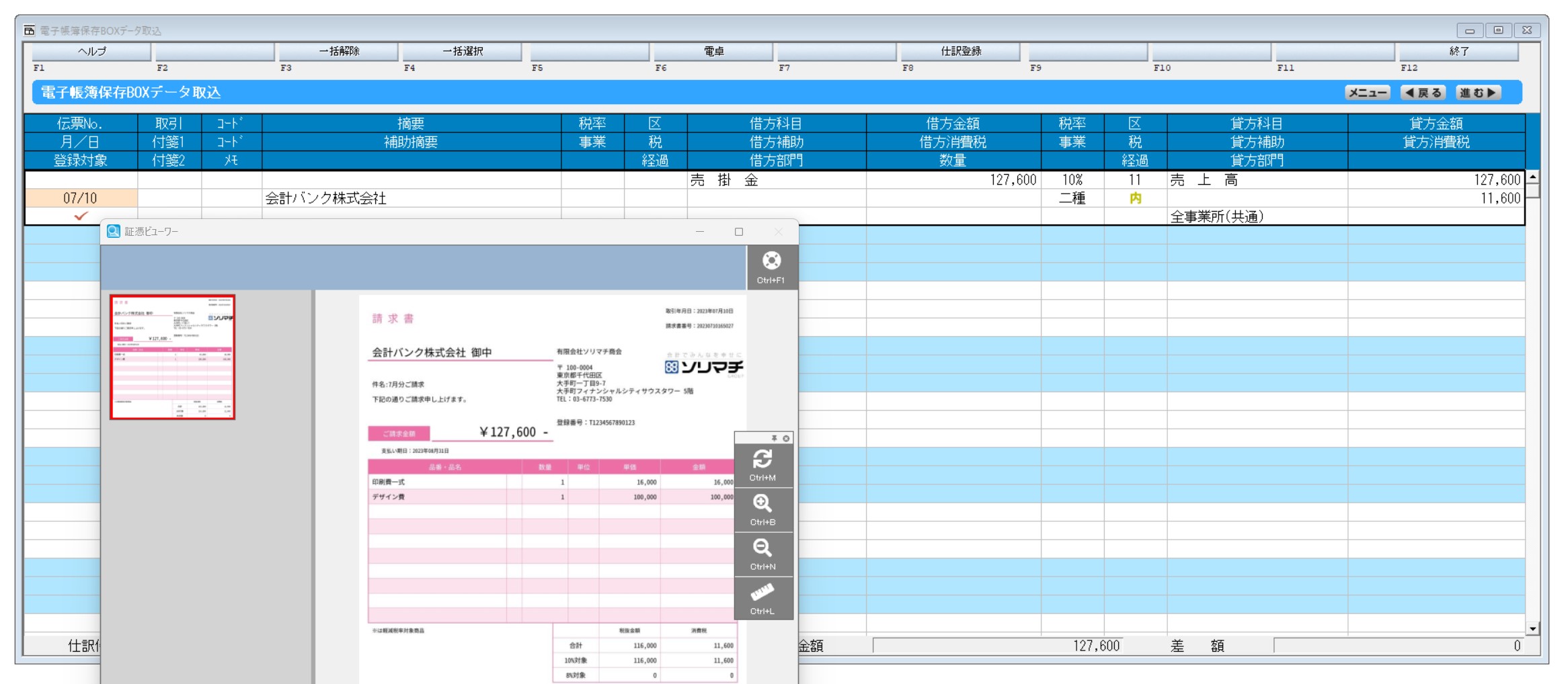Click 一括選択 F4 function button
The image size is (1568, 684).
point(463,51)
